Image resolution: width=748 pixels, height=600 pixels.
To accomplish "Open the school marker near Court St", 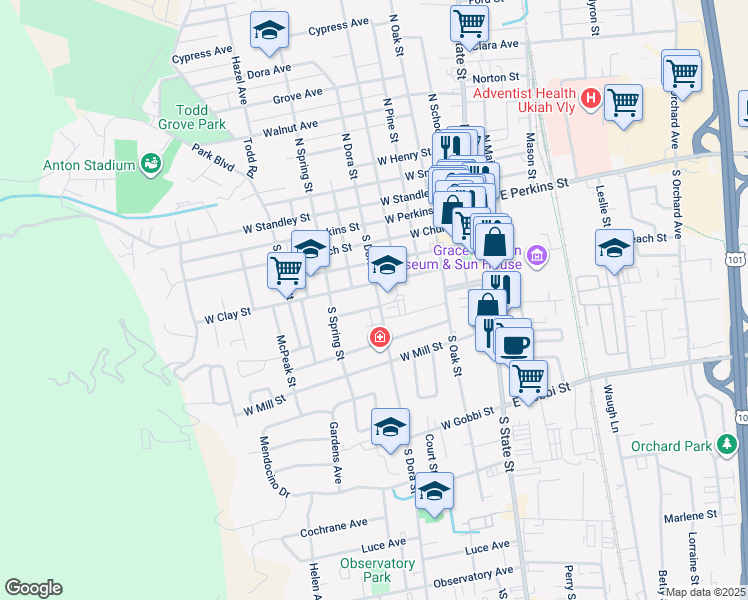I will (x=434, y=492).
